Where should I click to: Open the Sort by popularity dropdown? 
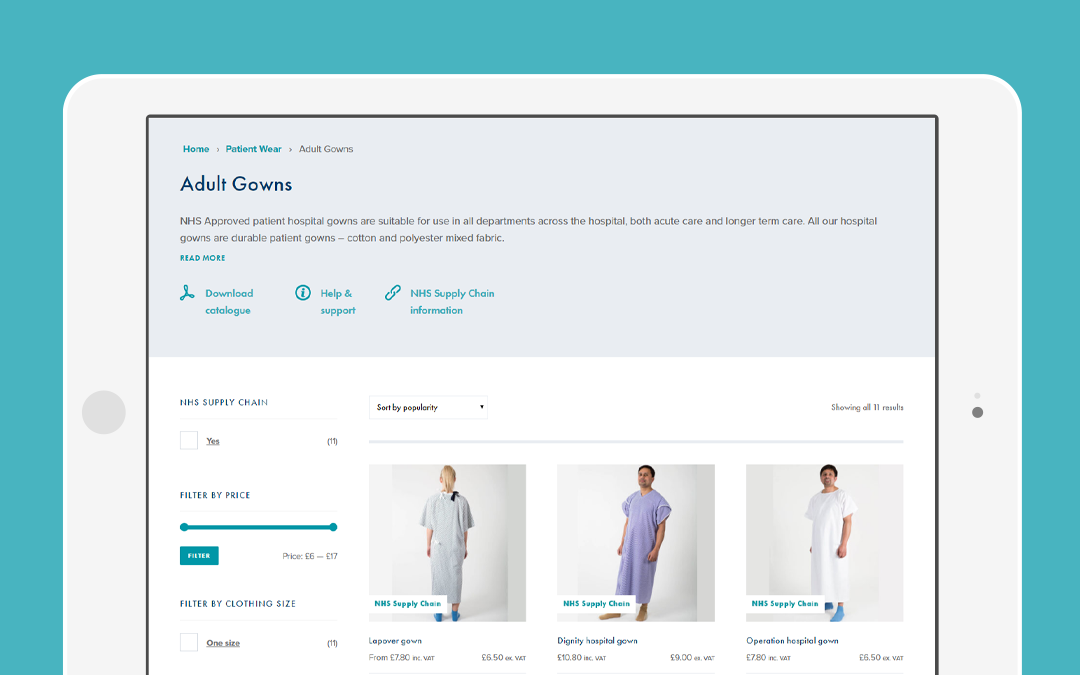[428, 407]
